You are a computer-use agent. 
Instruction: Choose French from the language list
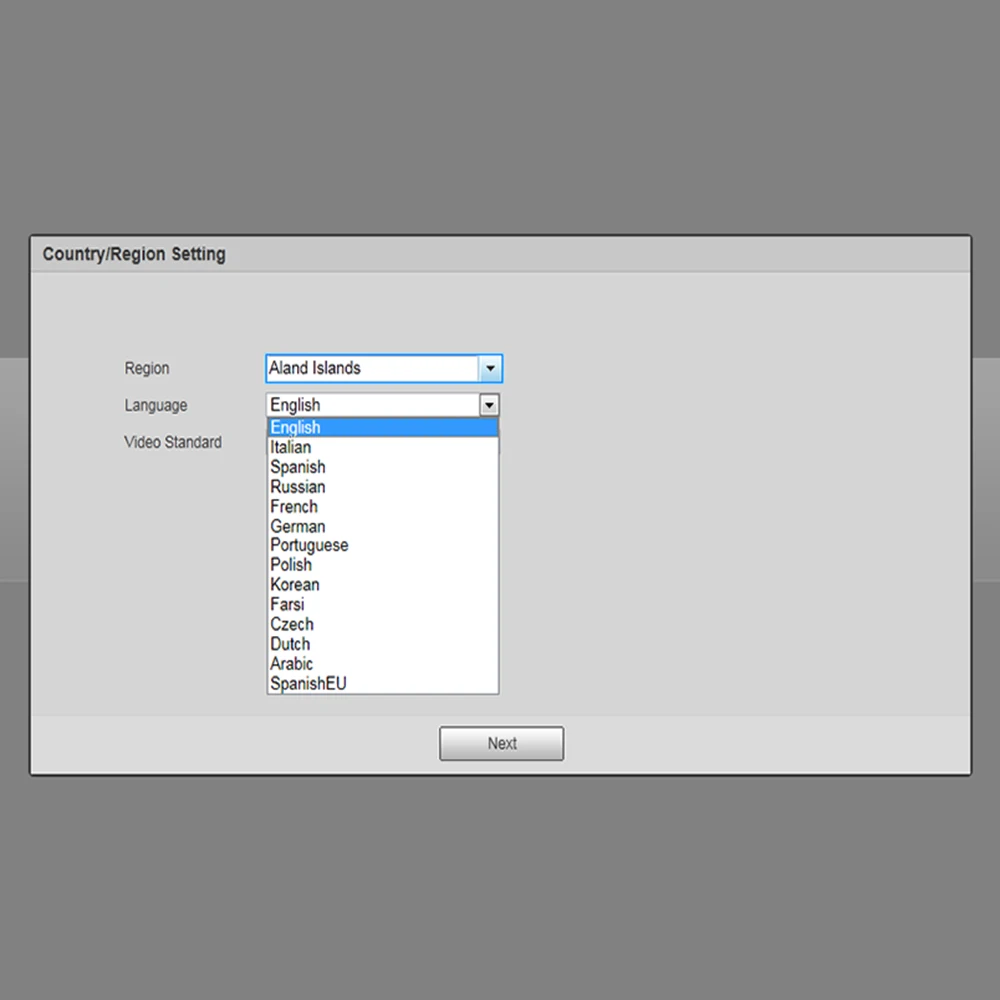click(383, 506)
